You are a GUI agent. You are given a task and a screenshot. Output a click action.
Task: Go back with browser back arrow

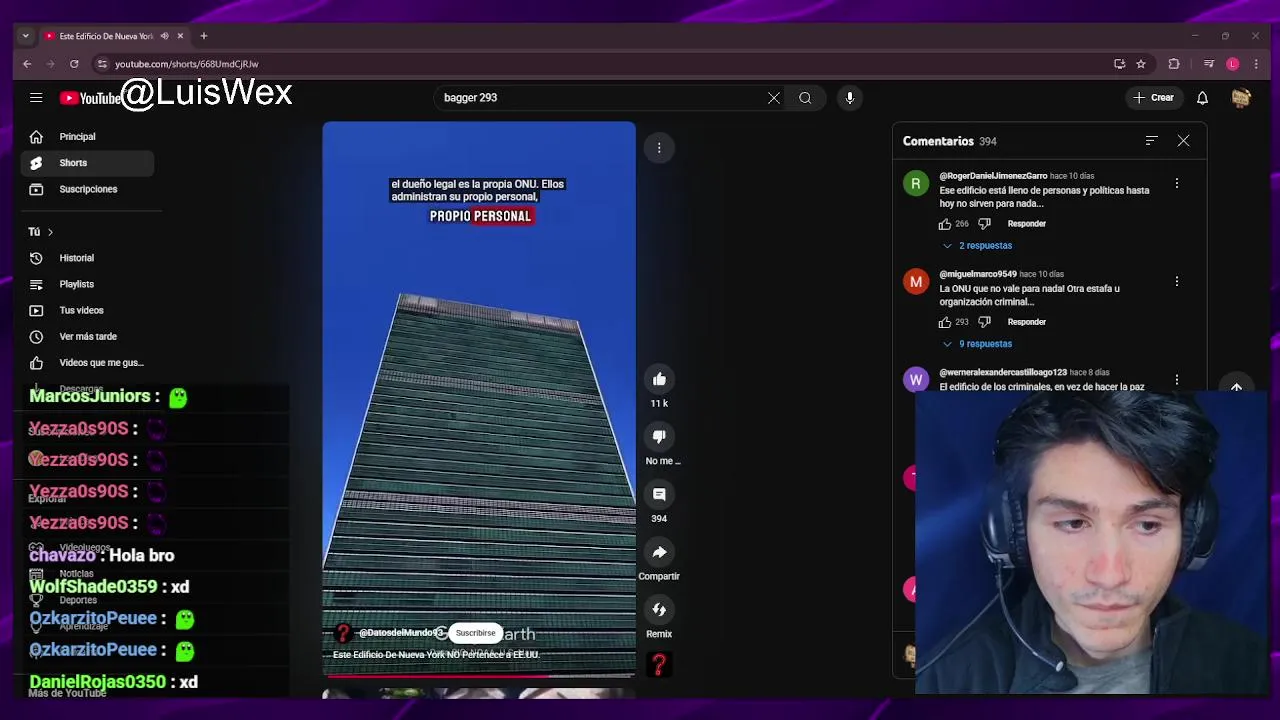click(27, 64)
